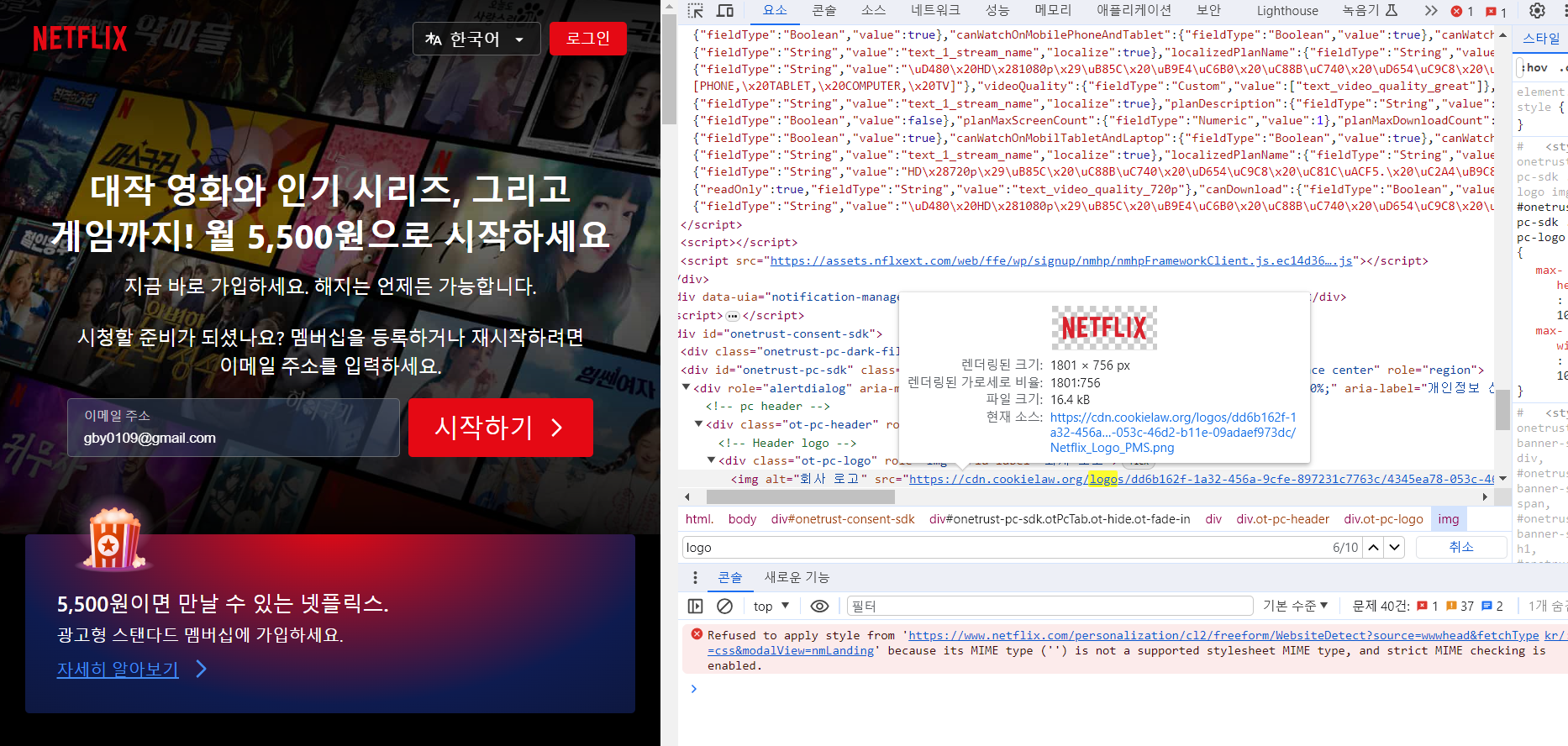The image size is (1568, 746).
Task: Select the drawer 콘솔 tab
Action: 730,577
